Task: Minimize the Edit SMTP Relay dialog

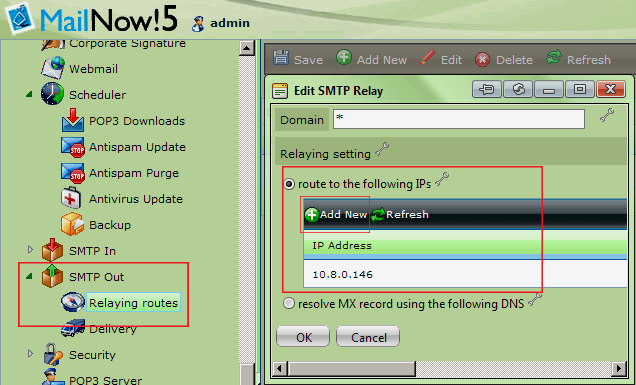Action: click(x=549, y=89)
